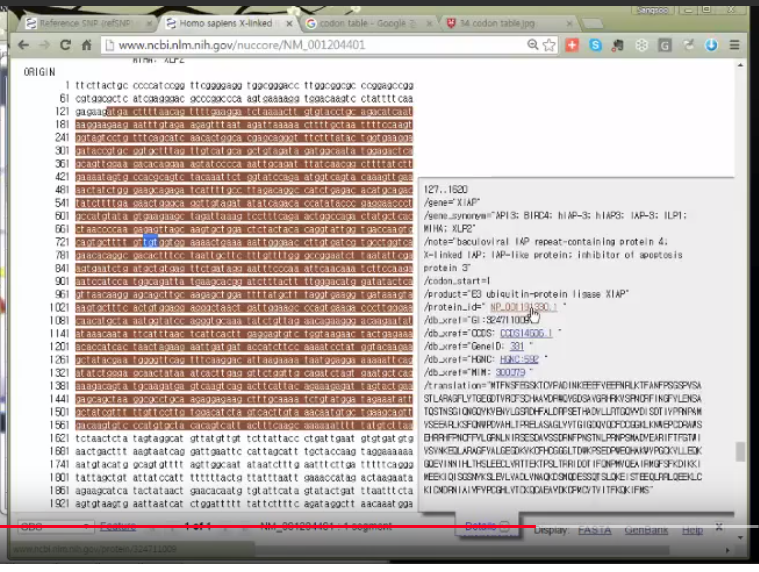Image resolution: width=759 pixels, height=572 pixels.
Task: Click the gray G extension icon
Action: [x=665, y=45]
